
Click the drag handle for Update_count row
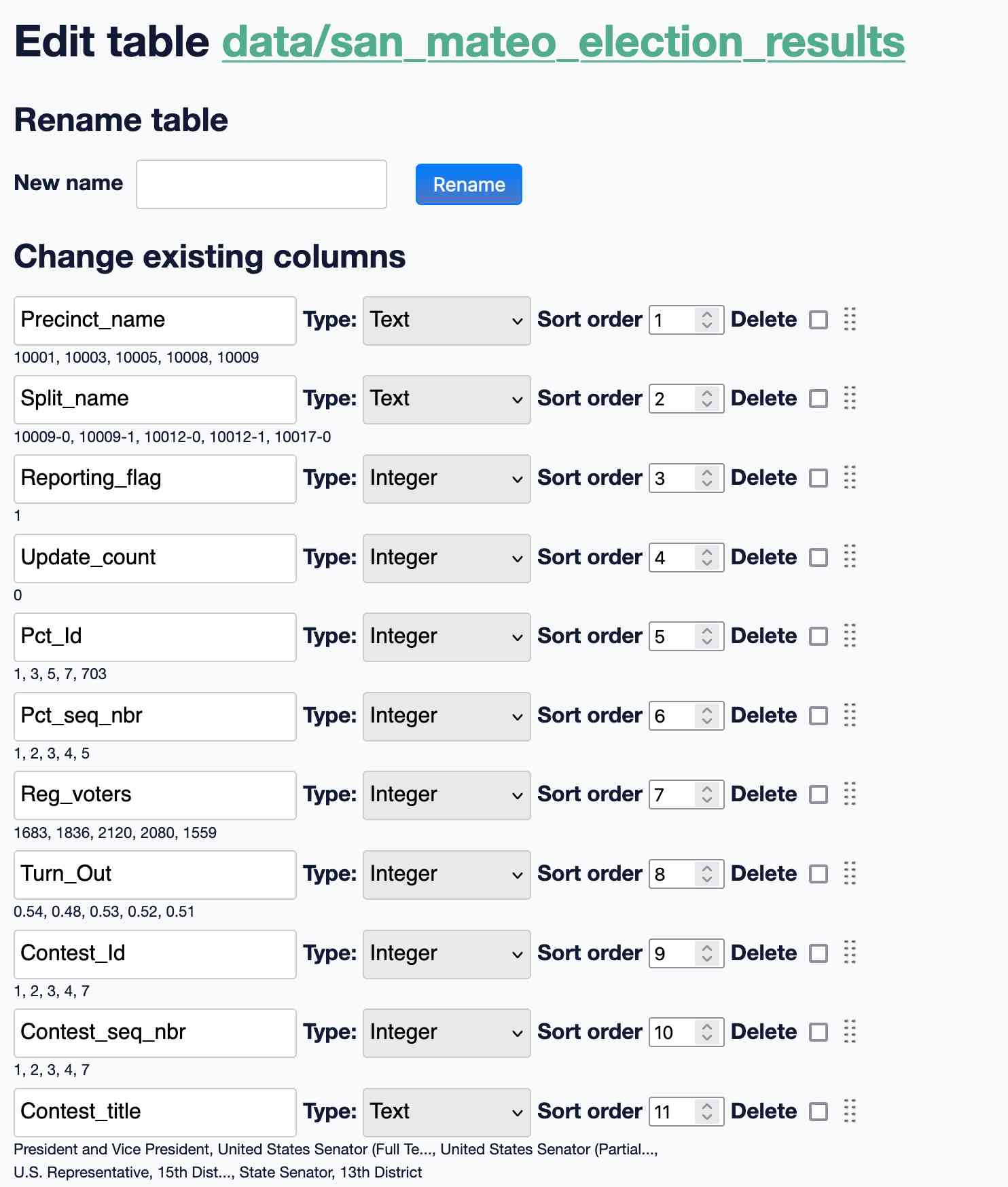tap(850, 557)
